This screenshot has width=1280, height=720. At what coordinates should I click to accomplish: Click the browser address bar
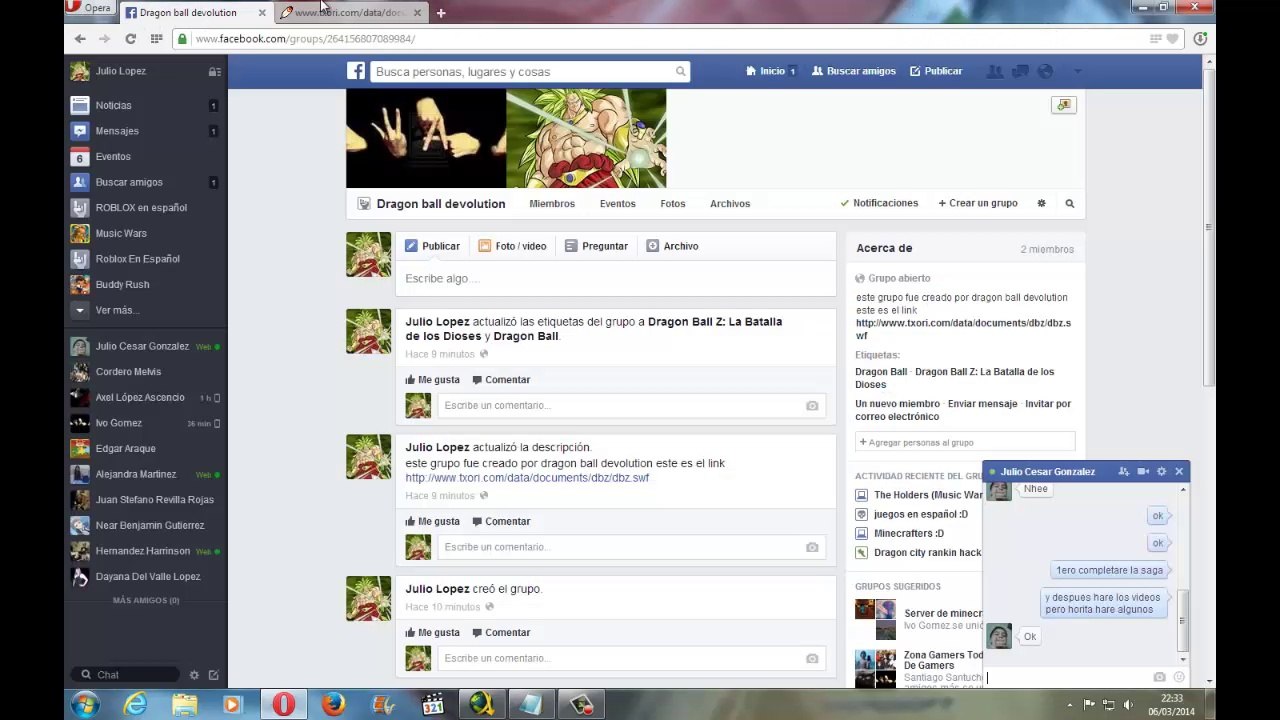coord(660,39)
